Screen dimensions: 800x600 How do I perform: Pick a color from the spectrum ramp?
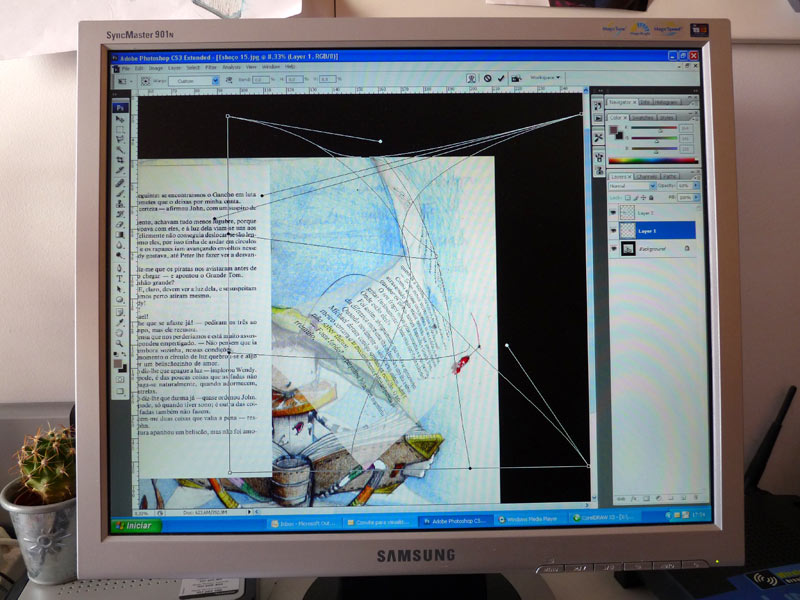click(653, 161)
